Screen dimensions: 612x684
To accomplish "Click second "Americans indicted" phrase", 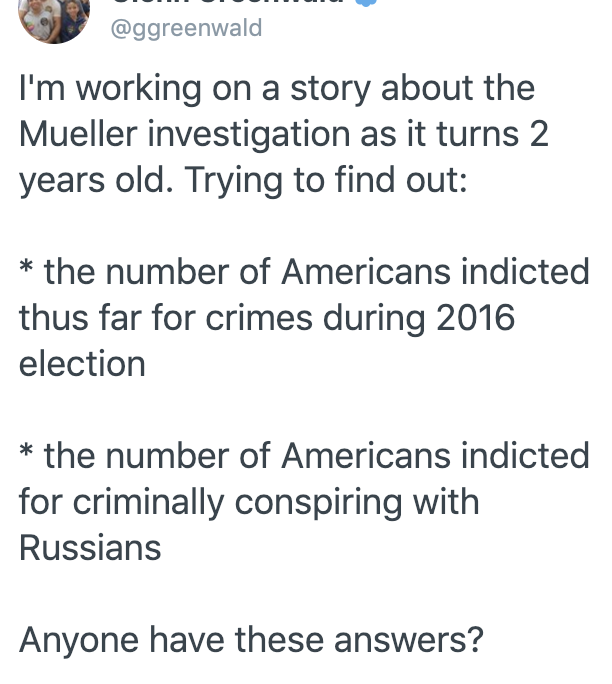I will [x=435, y=455].
